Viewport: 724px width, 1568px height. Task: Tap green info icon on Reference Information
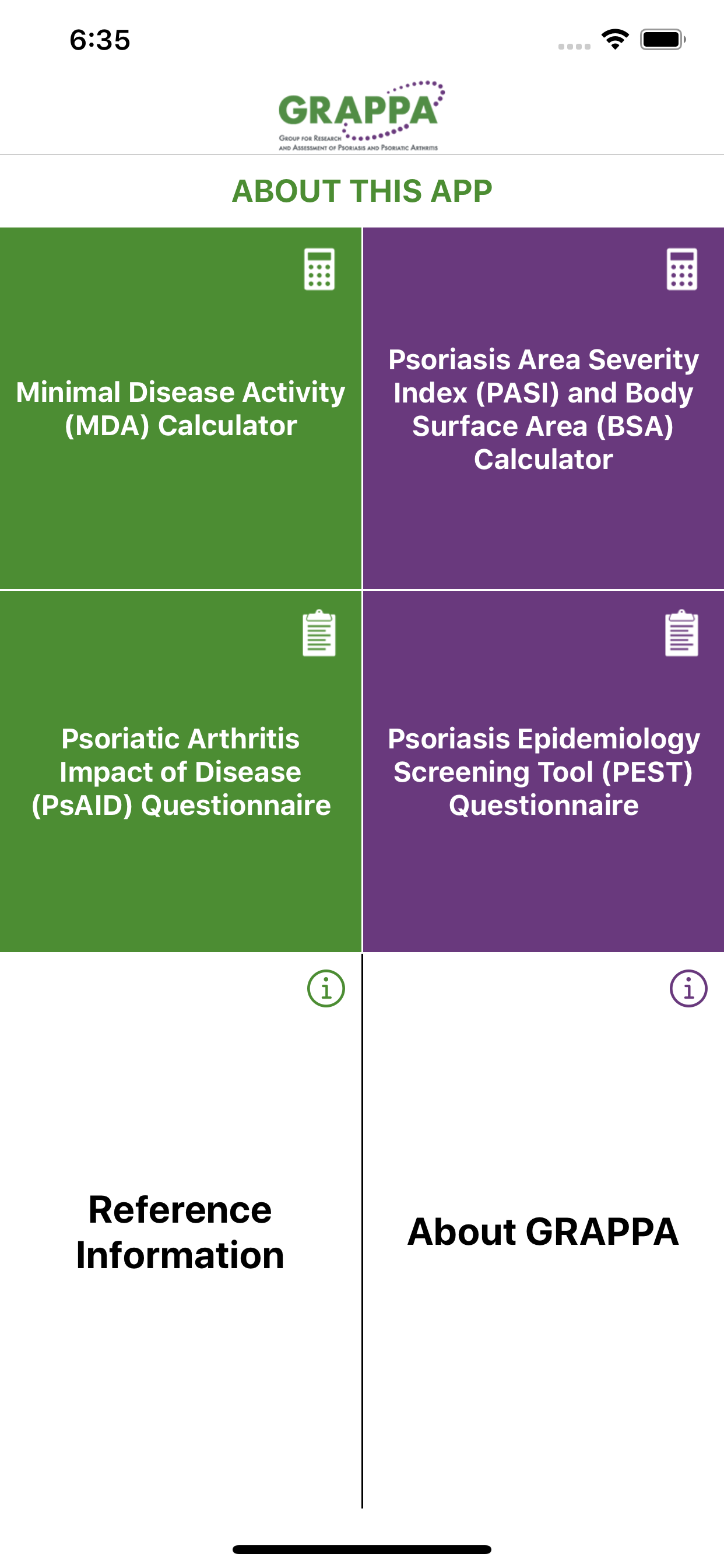326,989
